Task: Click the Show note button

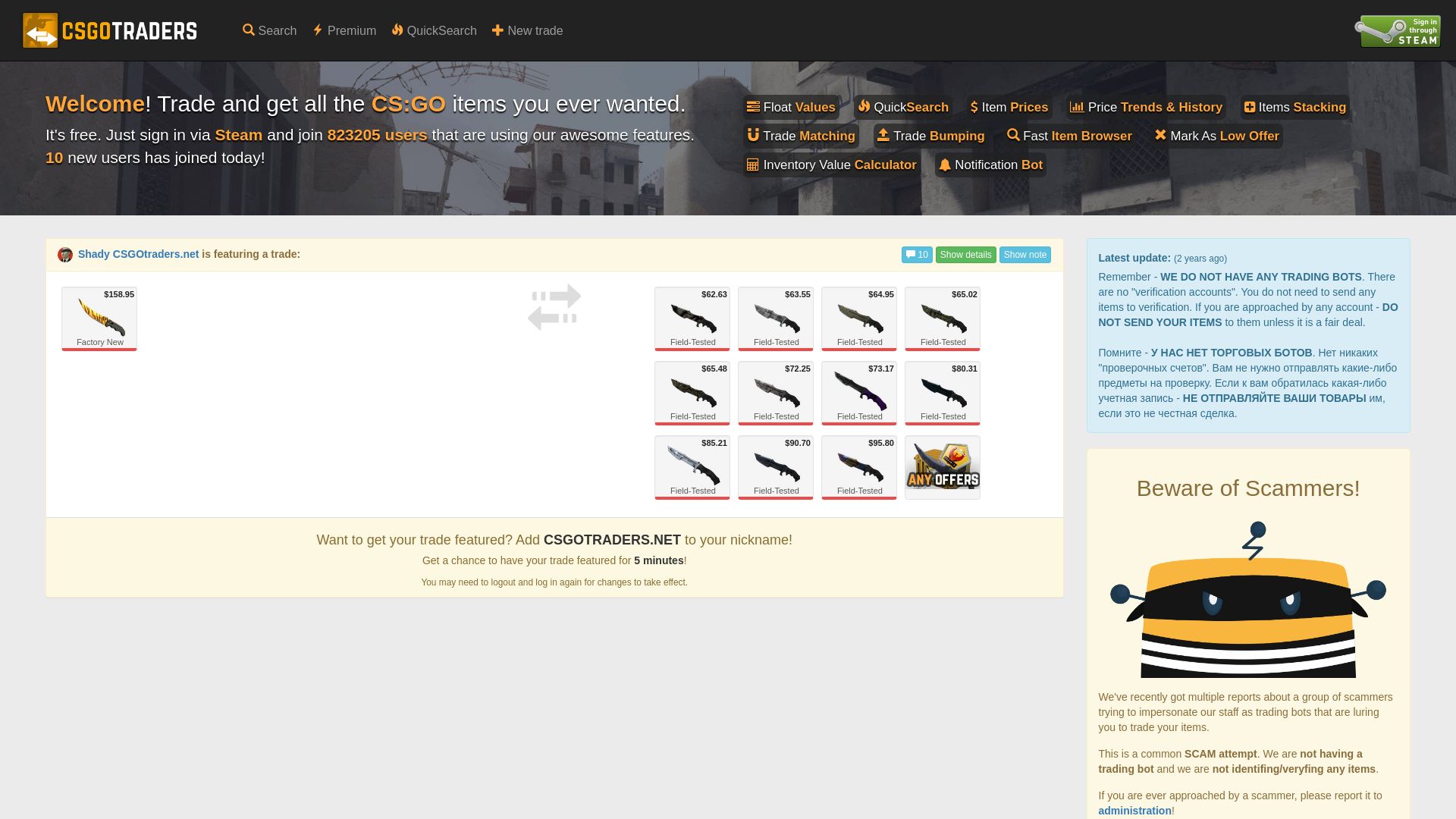Action: tap(1025, 255)
